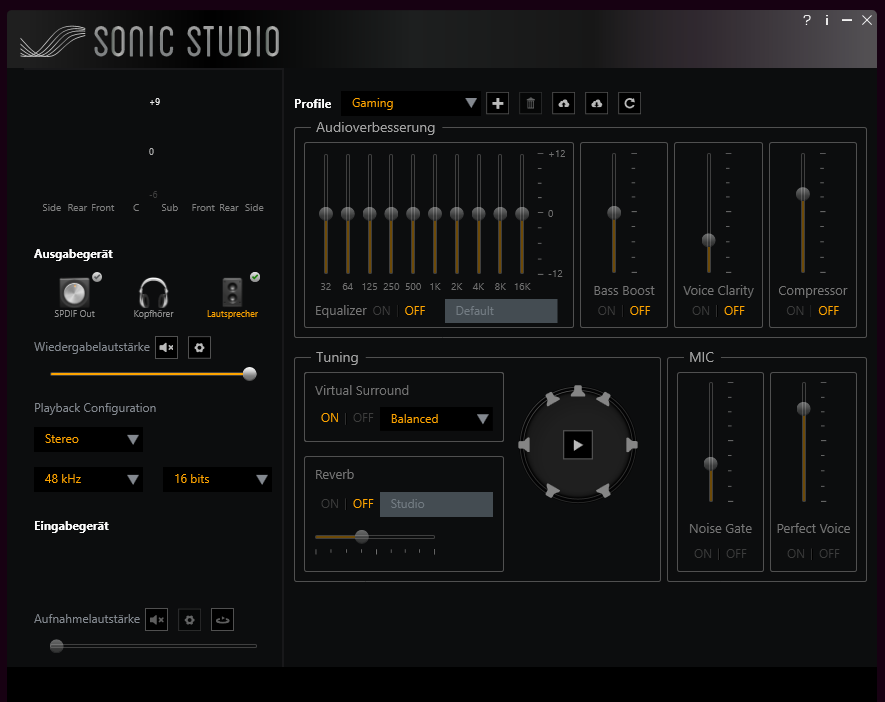Turn Compressor ON
This screenshot has height=702, width=885.
795,311
